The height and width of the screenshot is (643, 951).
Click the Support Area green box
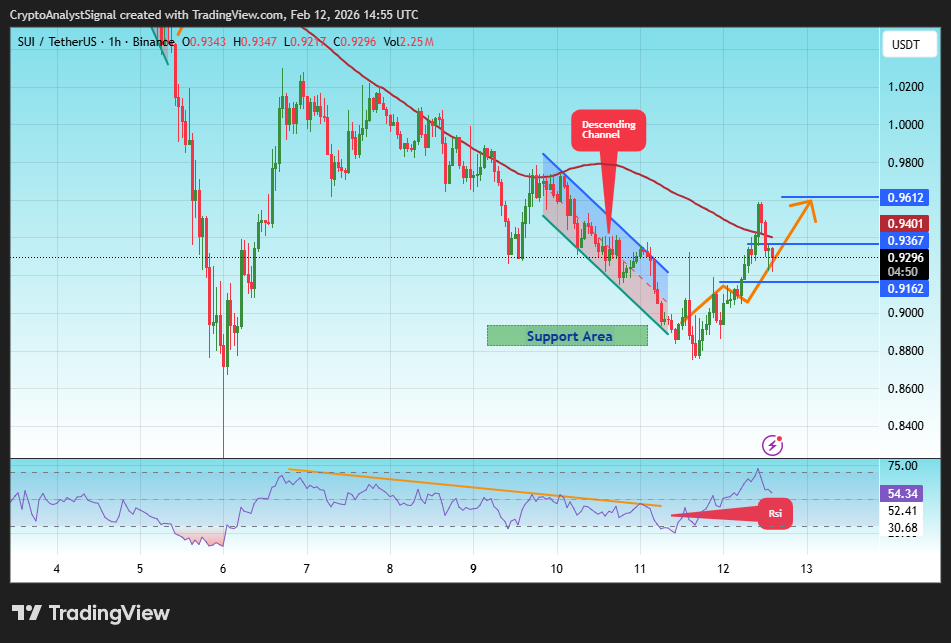click(568, 336)
